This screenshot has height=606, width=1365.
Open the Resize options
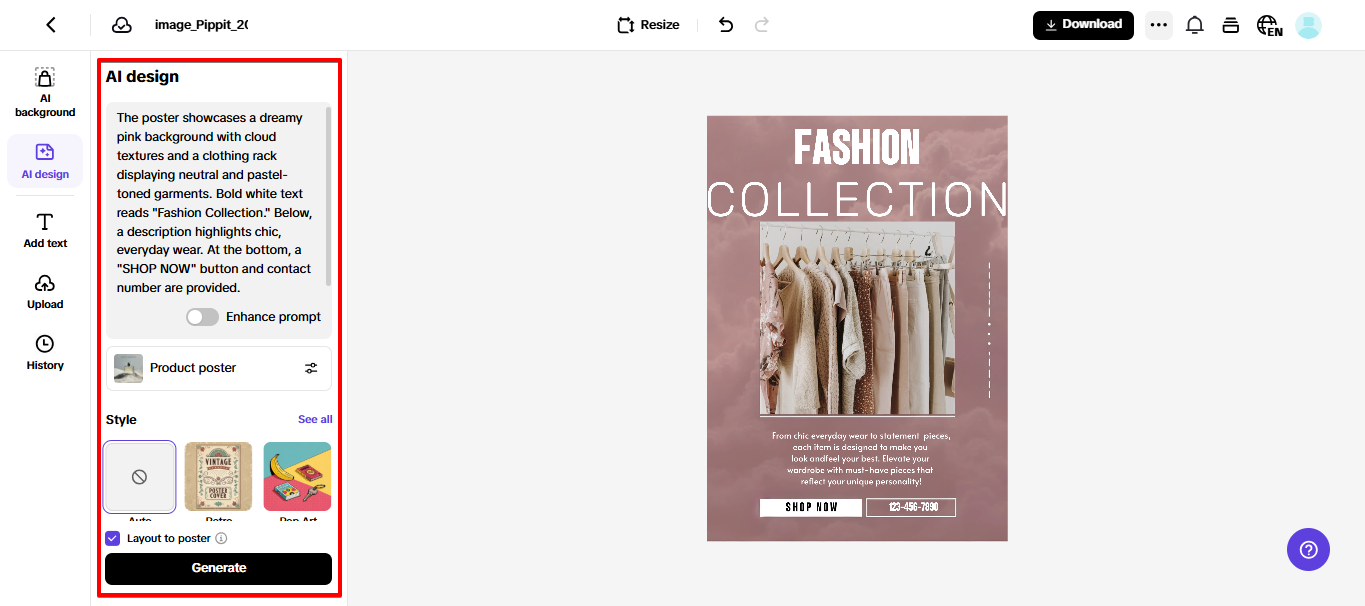click(648, 25)
